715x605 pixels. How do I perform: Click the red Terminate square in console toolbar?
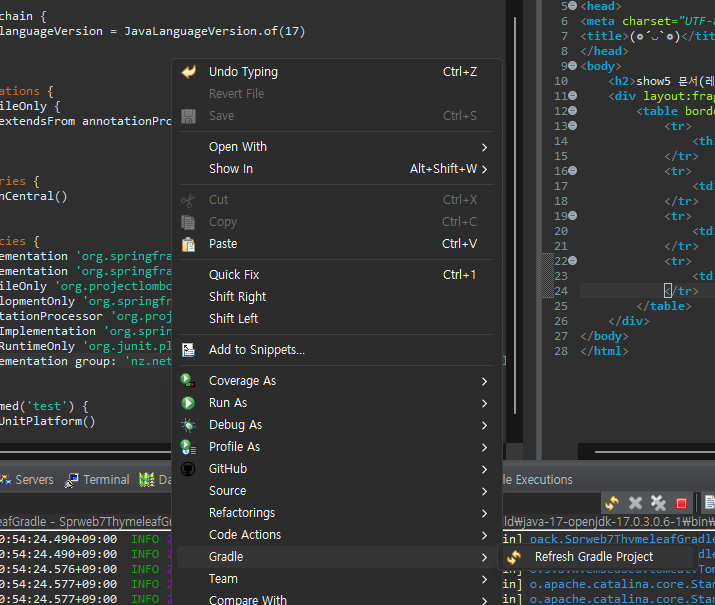coord(681,503)
